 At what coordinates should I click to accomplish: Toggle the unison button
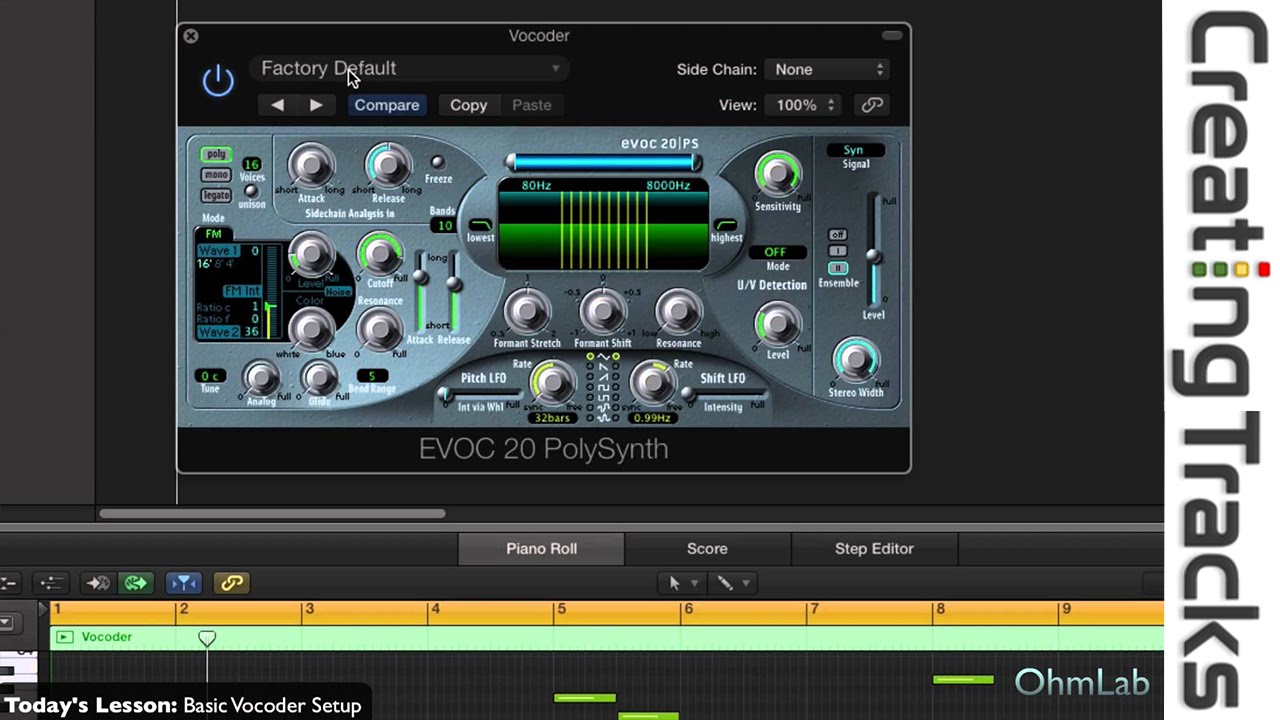pos(251,191)
